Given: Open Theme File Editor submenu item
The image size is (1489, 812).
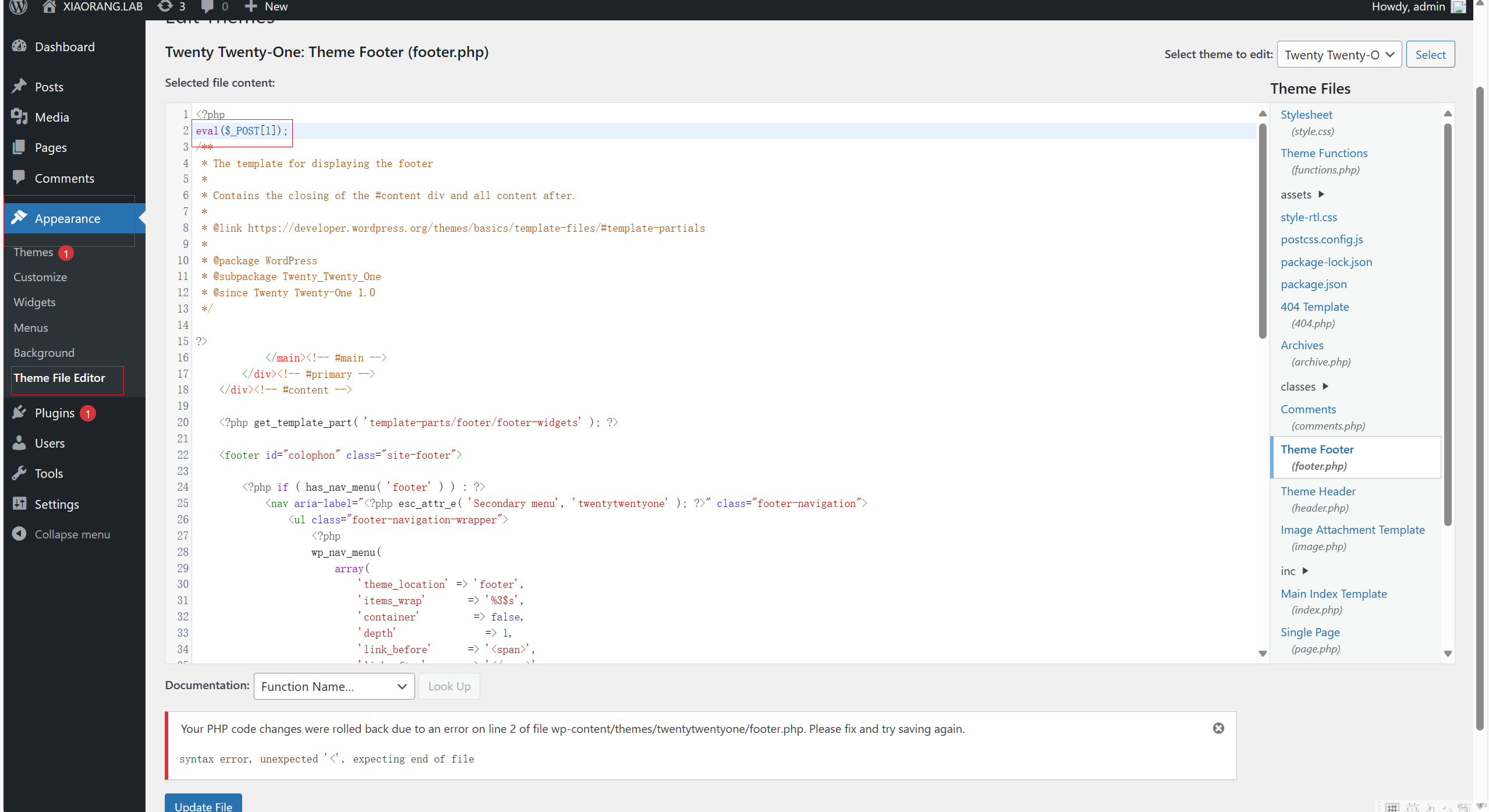Looking at the screenshot, I should [x=59, y=378].
